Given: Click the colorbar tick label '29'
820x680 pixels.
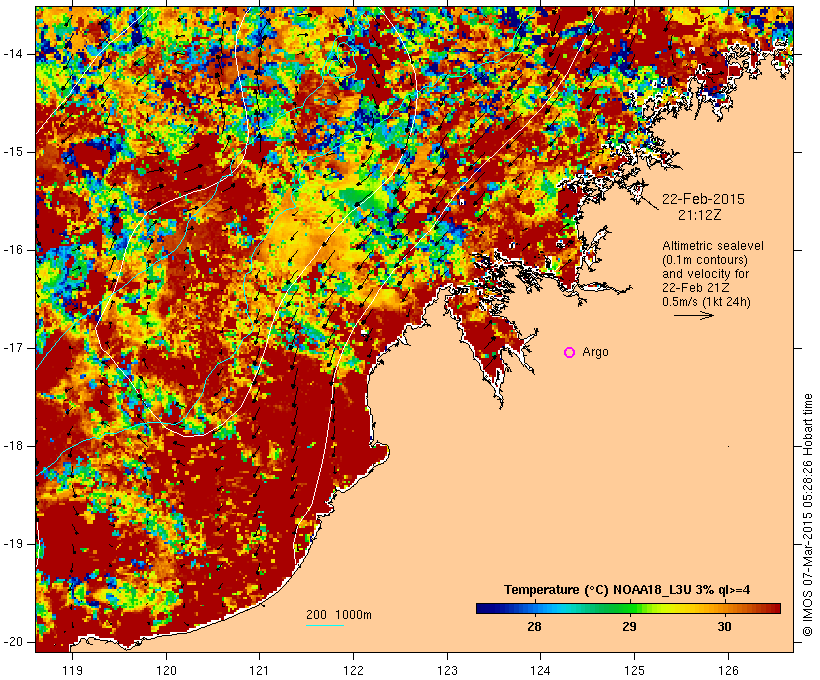Looking at the screenshot, I should 629,627.
